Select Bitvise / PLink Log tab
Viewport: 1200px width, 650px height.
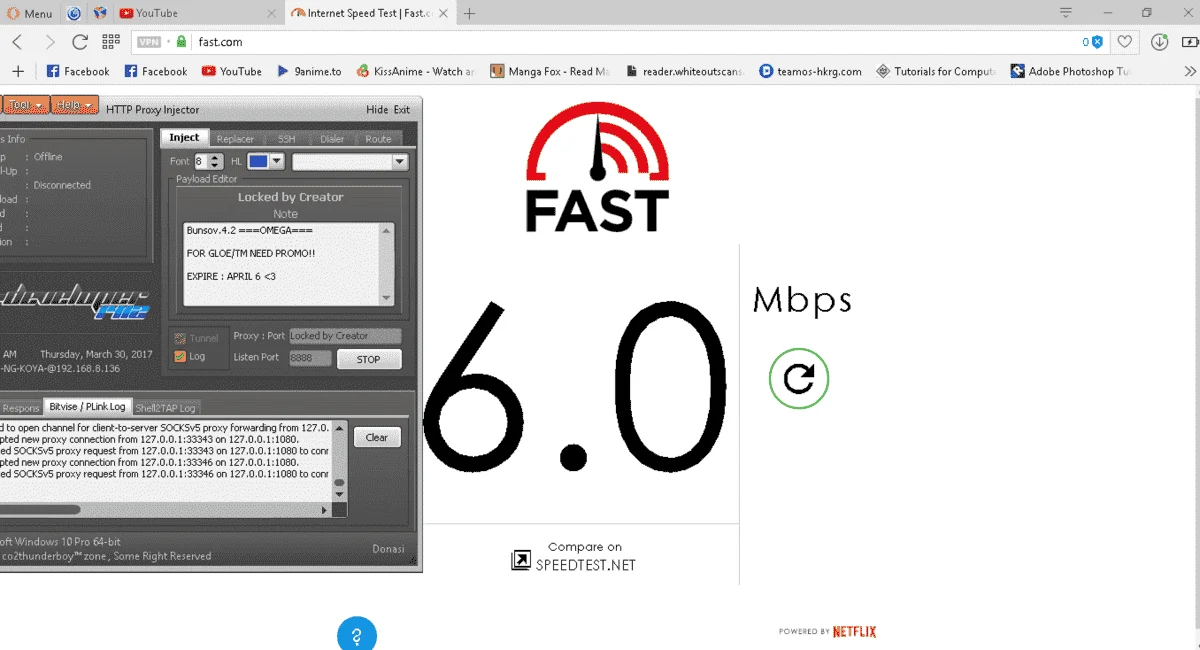point(89,406)
